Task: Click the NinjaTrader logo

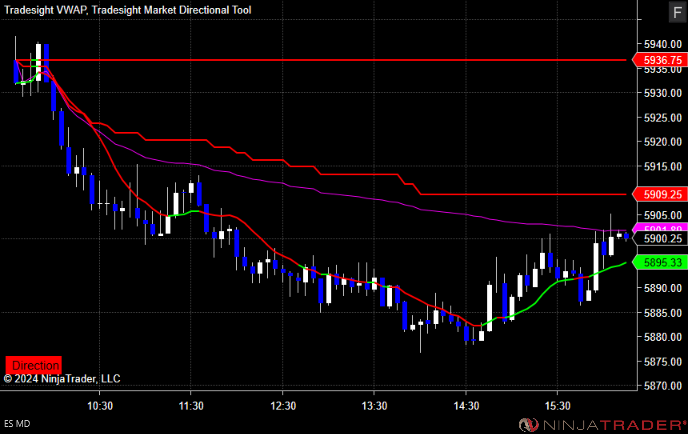Action: click(x=602, y=425)
